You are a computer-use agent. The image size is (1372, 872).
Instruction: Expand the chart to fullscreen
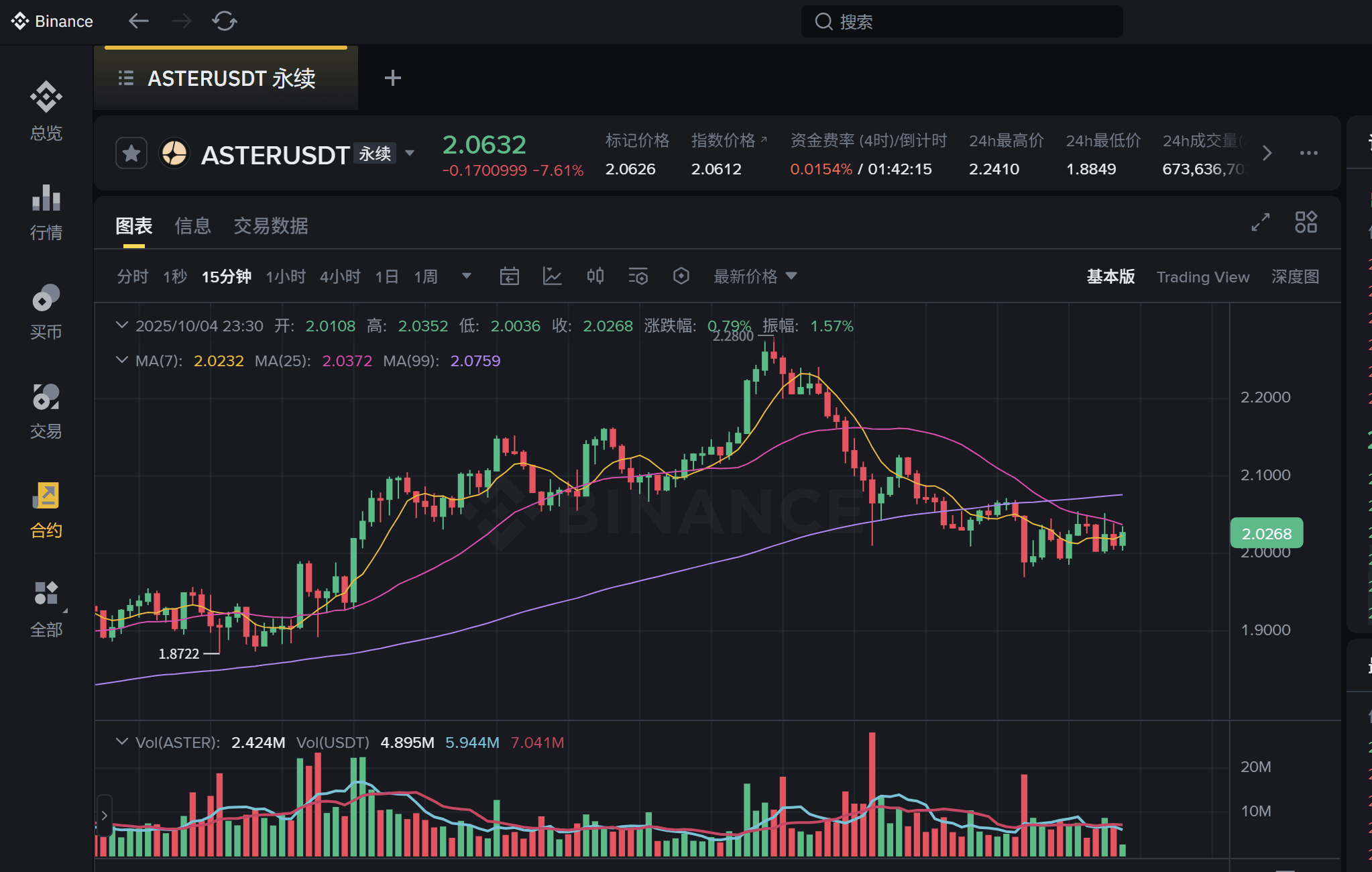pos(1261,222)
